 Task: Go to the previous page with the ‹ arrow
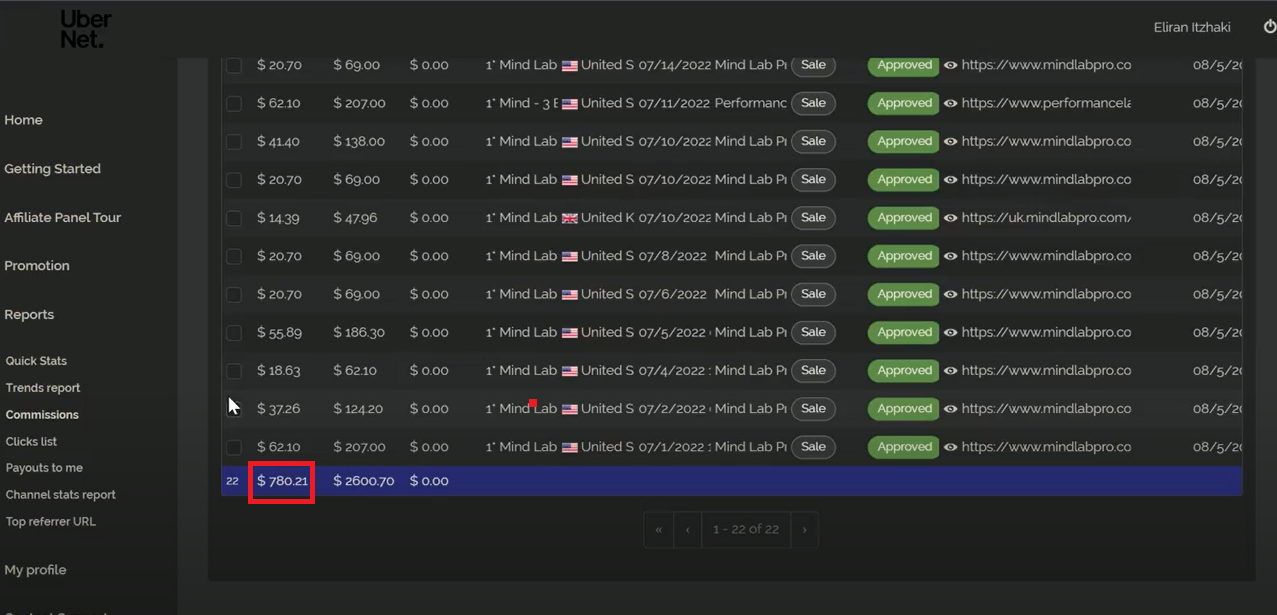(x=688, y=529)
